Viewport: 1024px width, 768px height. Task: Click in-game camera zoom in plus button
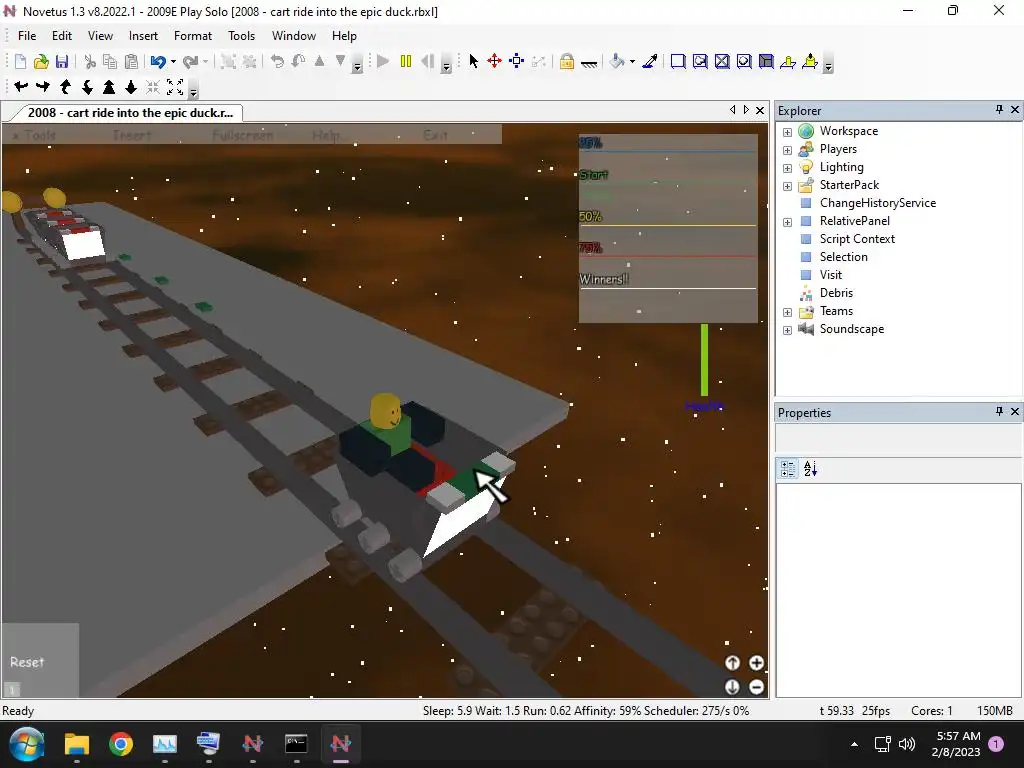click(x=756, y=663)
